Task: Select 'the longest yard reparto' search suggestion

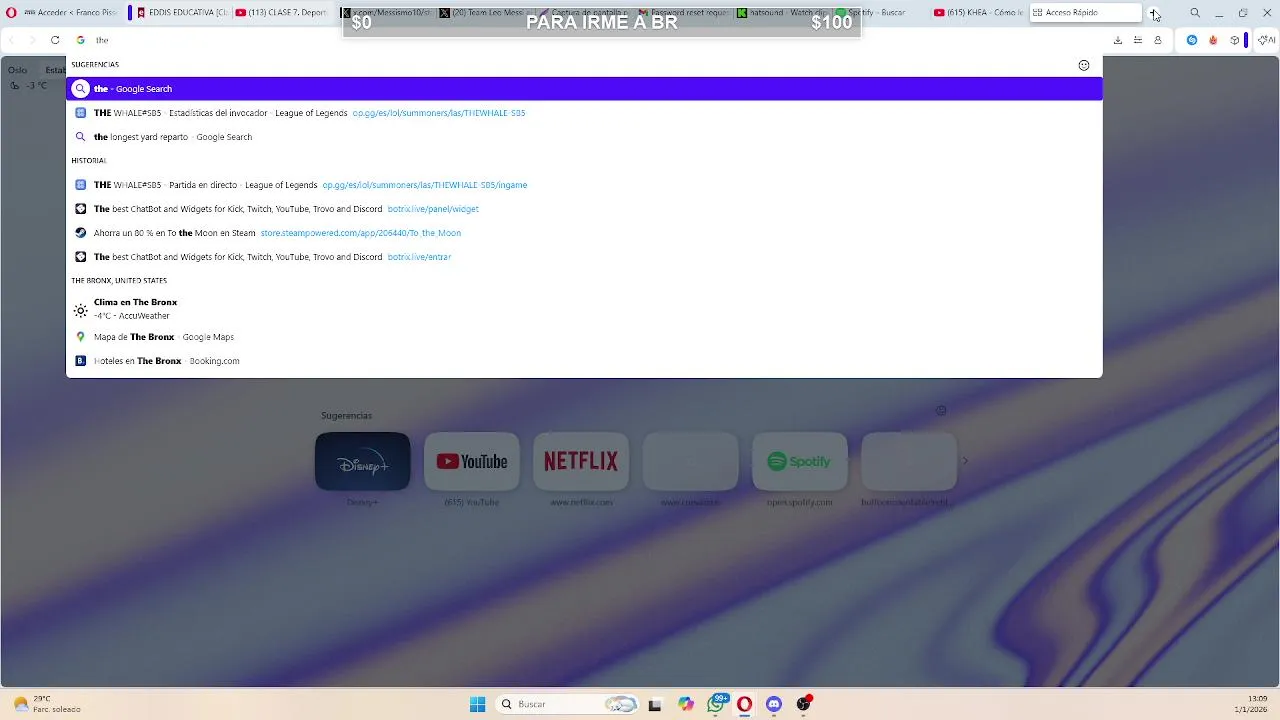Action: pyautogui.click(x=584, y=137)
